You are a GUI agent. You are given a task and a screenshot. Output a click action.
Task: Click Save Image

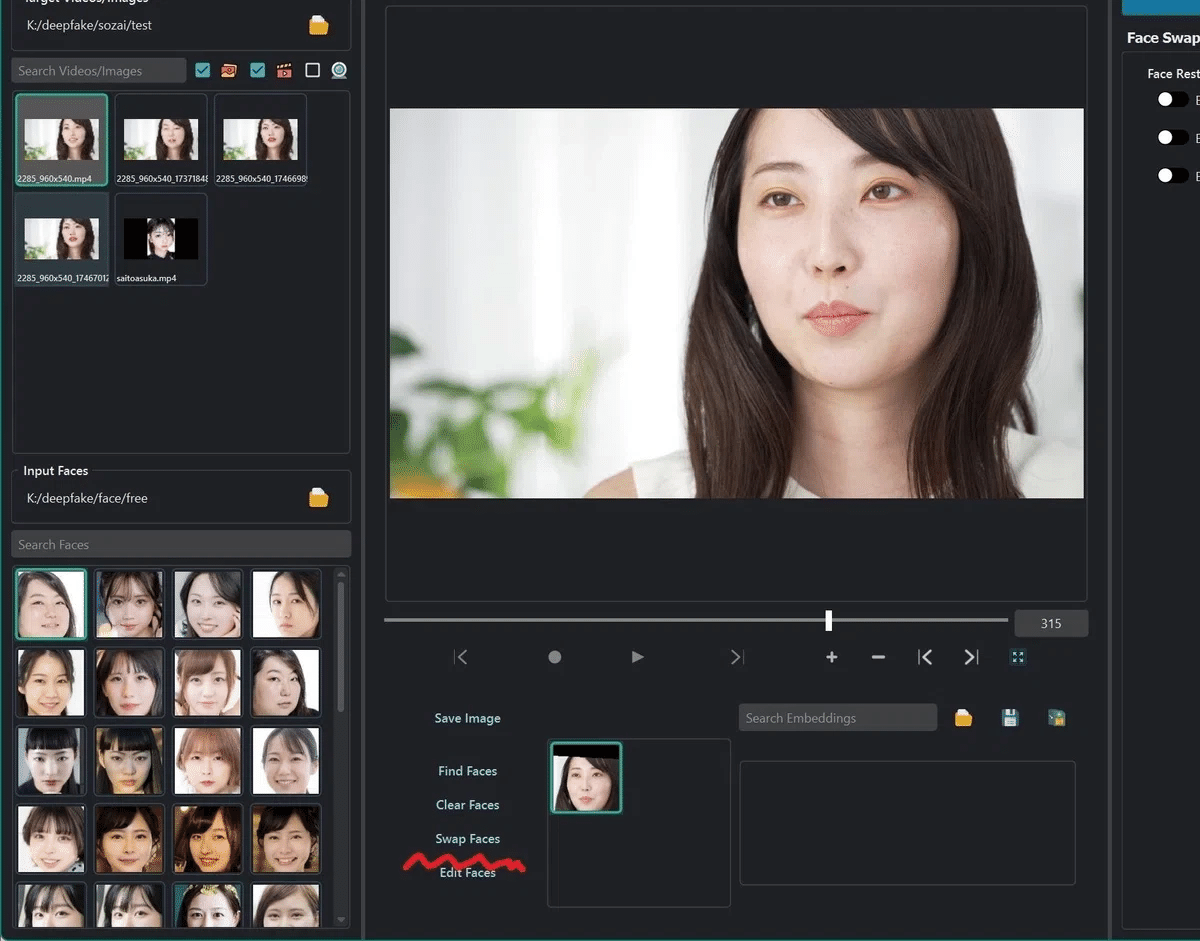(467, 718)
